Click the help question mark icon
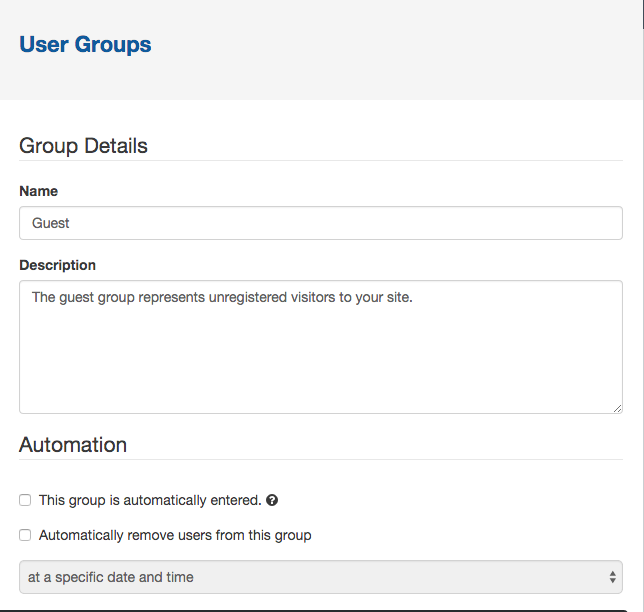The image size is (644, 612). point(272,500)
